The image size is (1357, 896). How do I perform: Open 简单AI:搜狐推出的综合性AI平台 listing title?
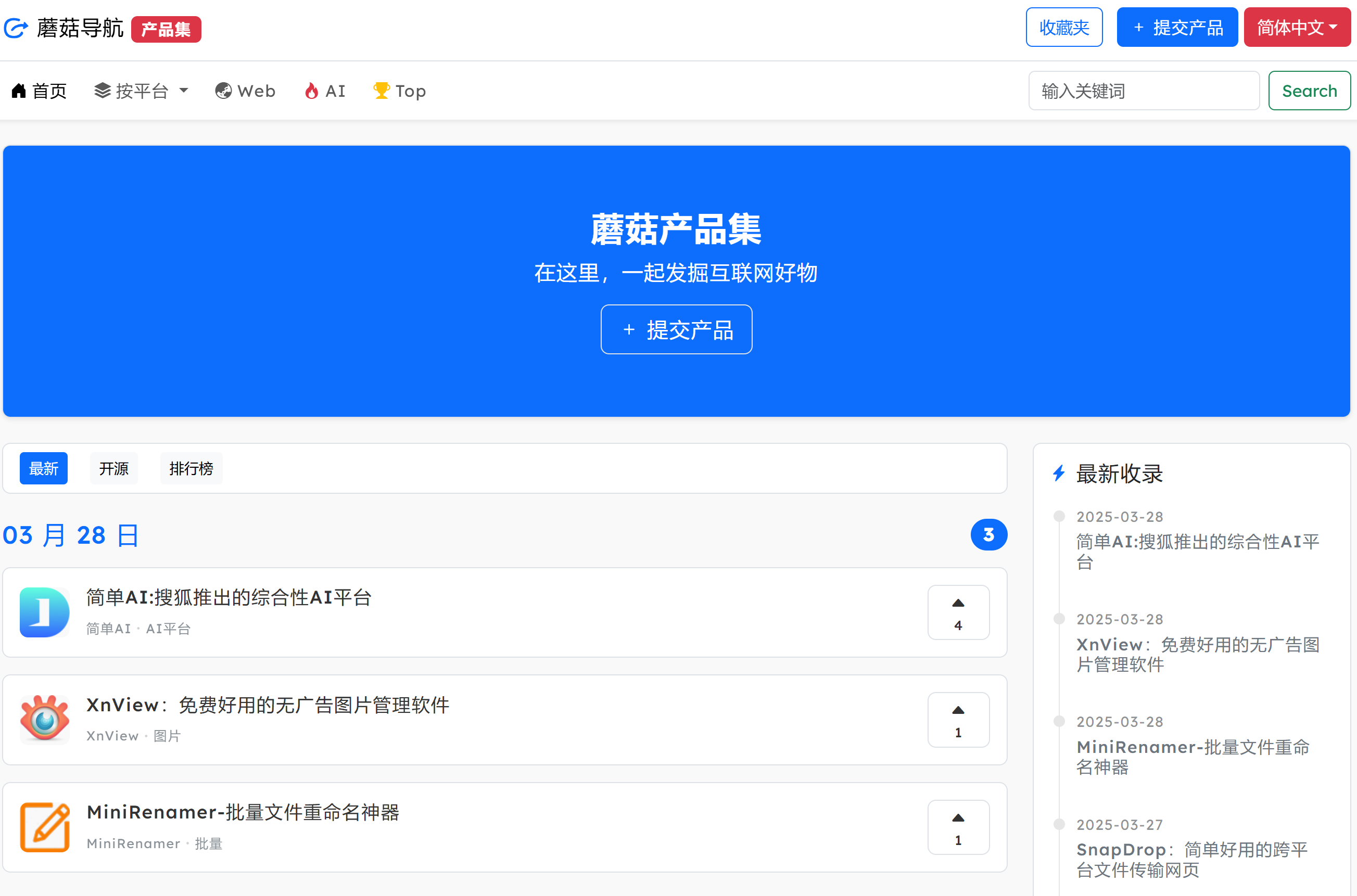pyautogui.click(x=229, y=597)
